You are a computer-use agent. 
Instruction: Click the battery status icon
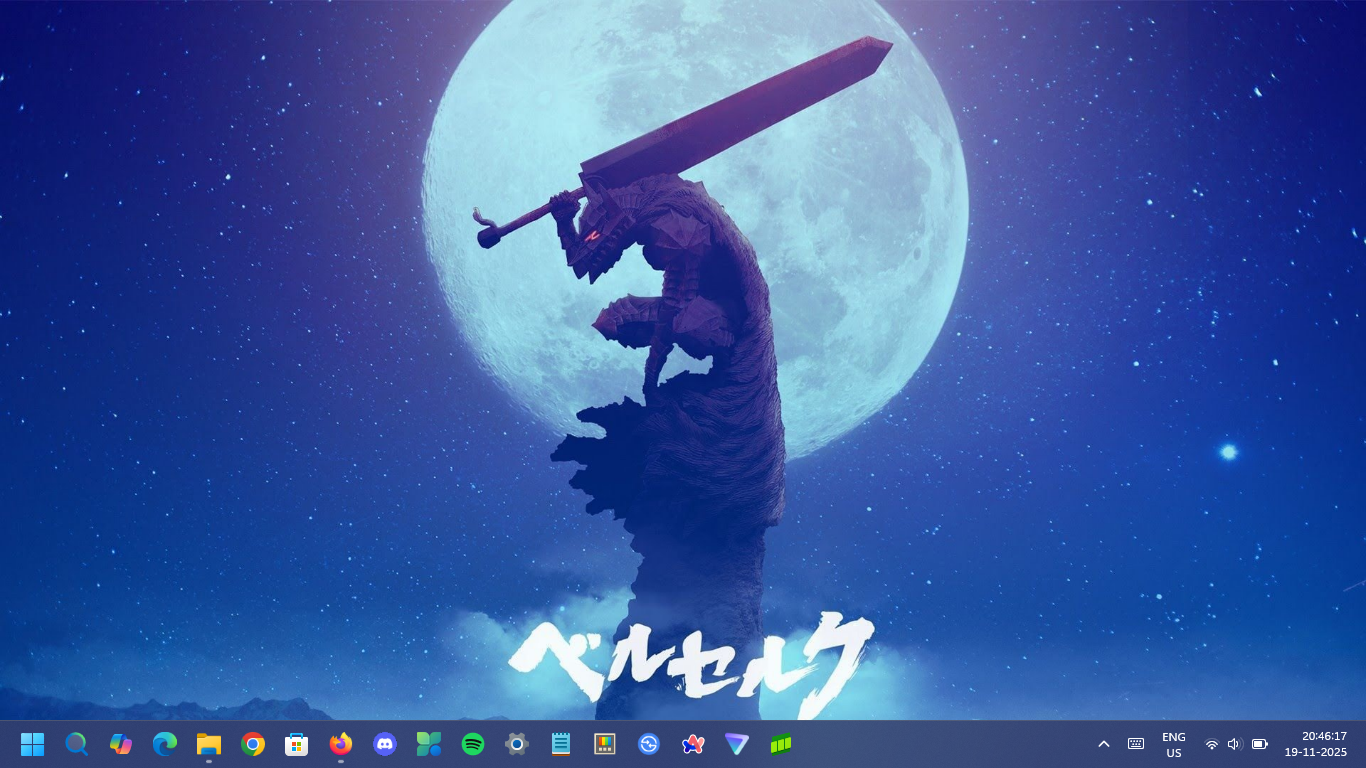coord(1260,744)
